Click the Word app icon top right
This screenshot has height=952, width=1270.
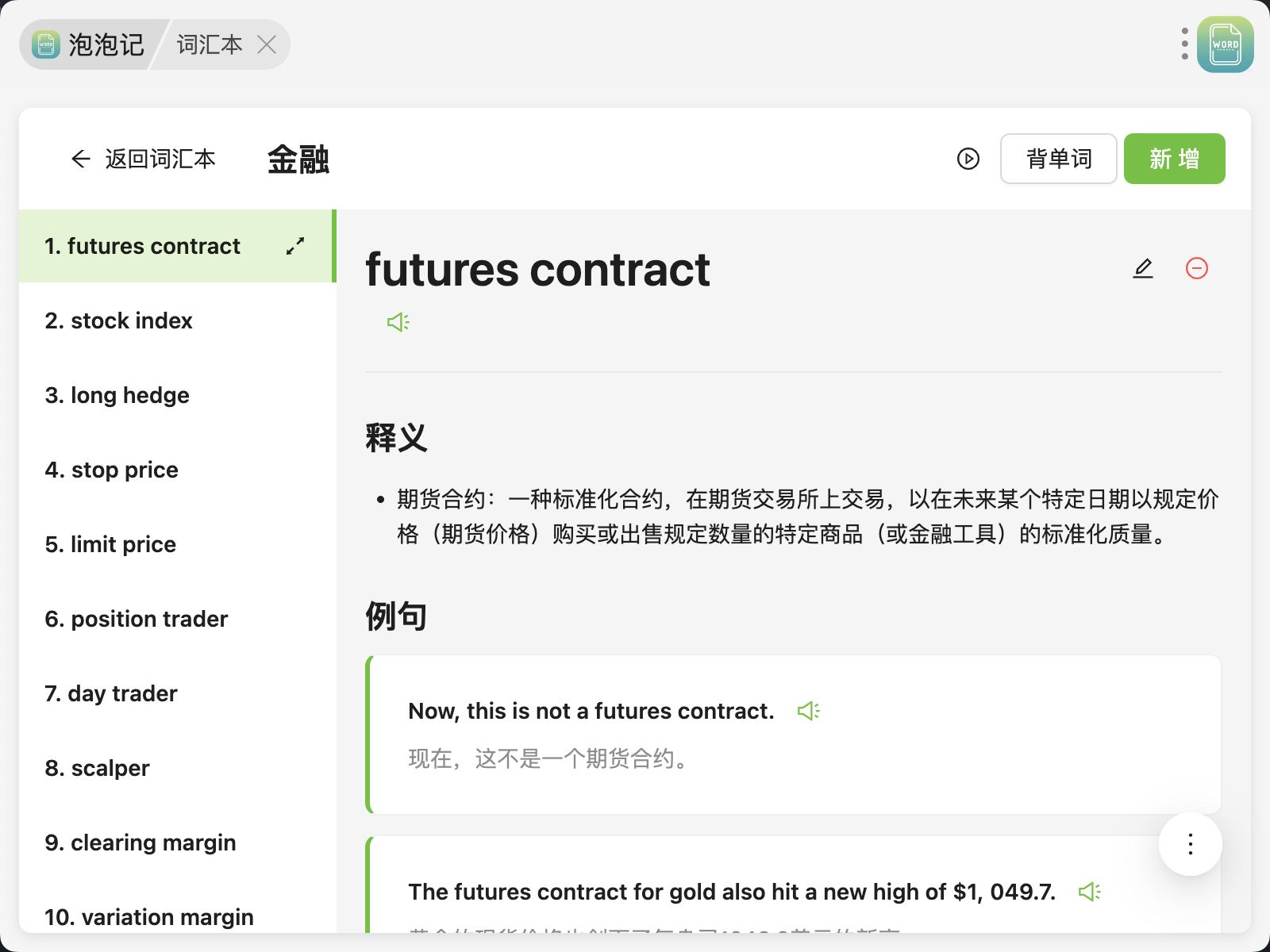tap(1225, 44)
